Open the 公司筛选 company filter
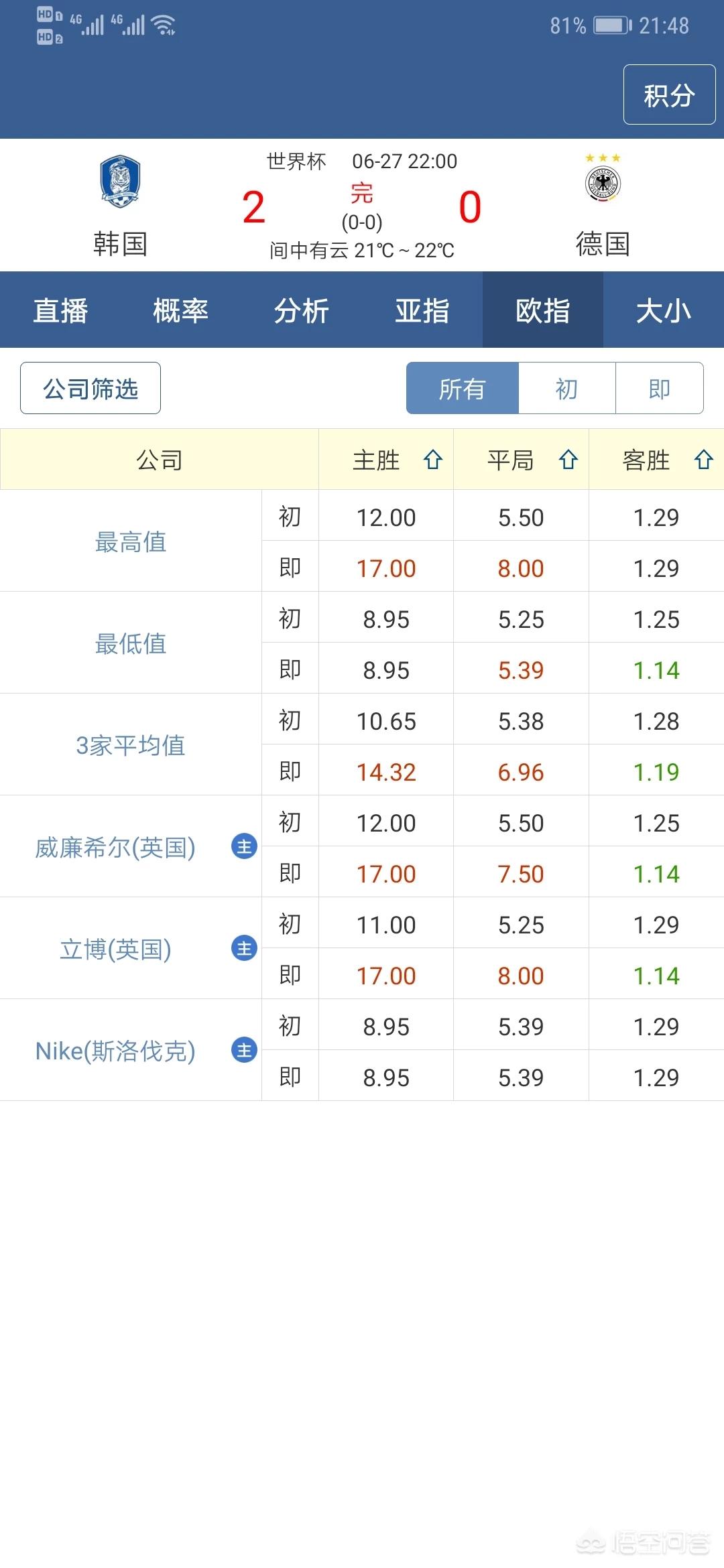 click(90, 389)
